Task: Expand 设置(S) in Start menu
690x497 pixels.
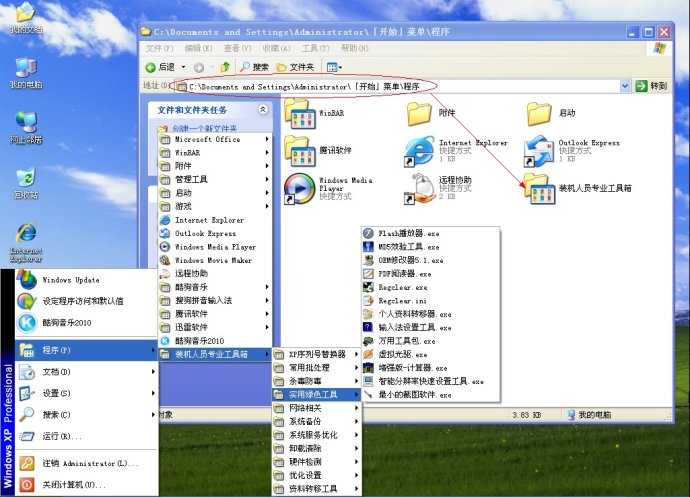Action: pos(86,393)
